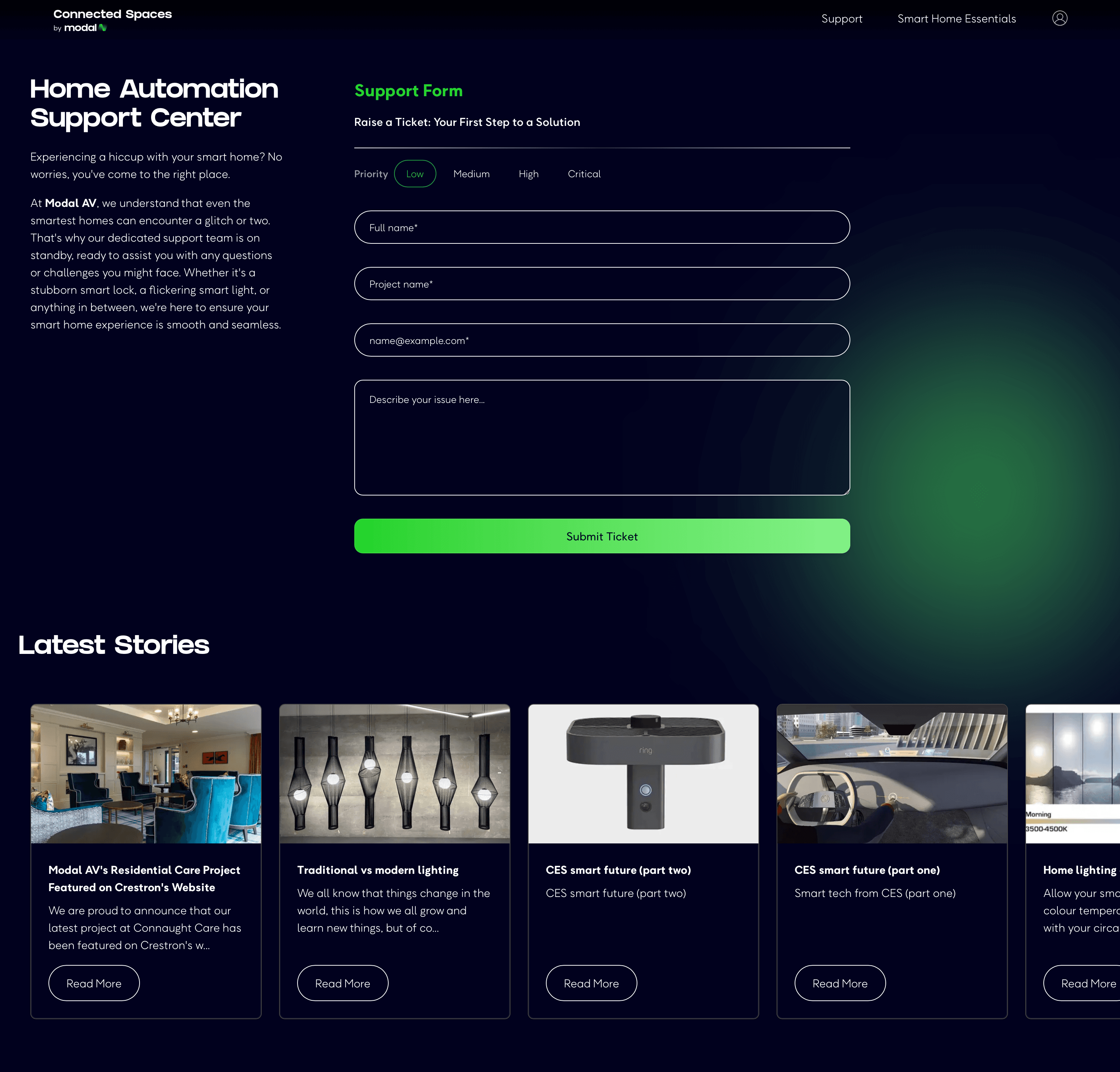The height and width of the screenshot is (1072, 1120).
Task: Click the bold Modal AV text
Action: pos(70,203)
